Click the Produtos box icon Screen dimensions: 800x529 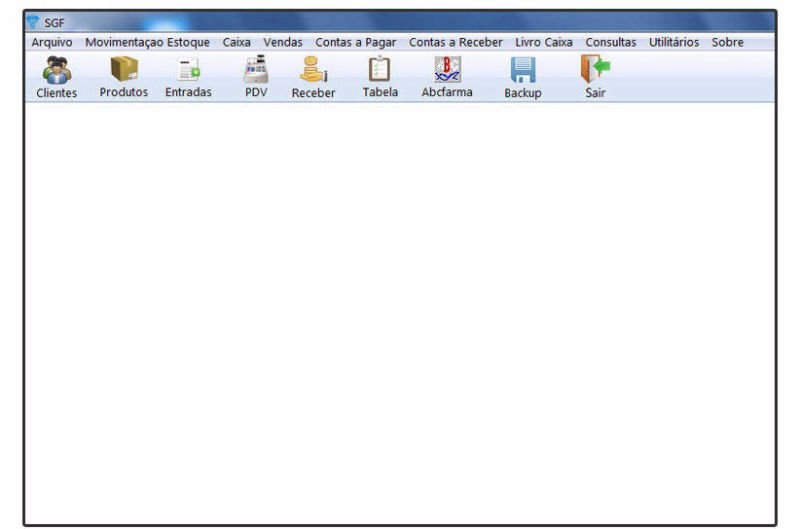tap(123, 70)
